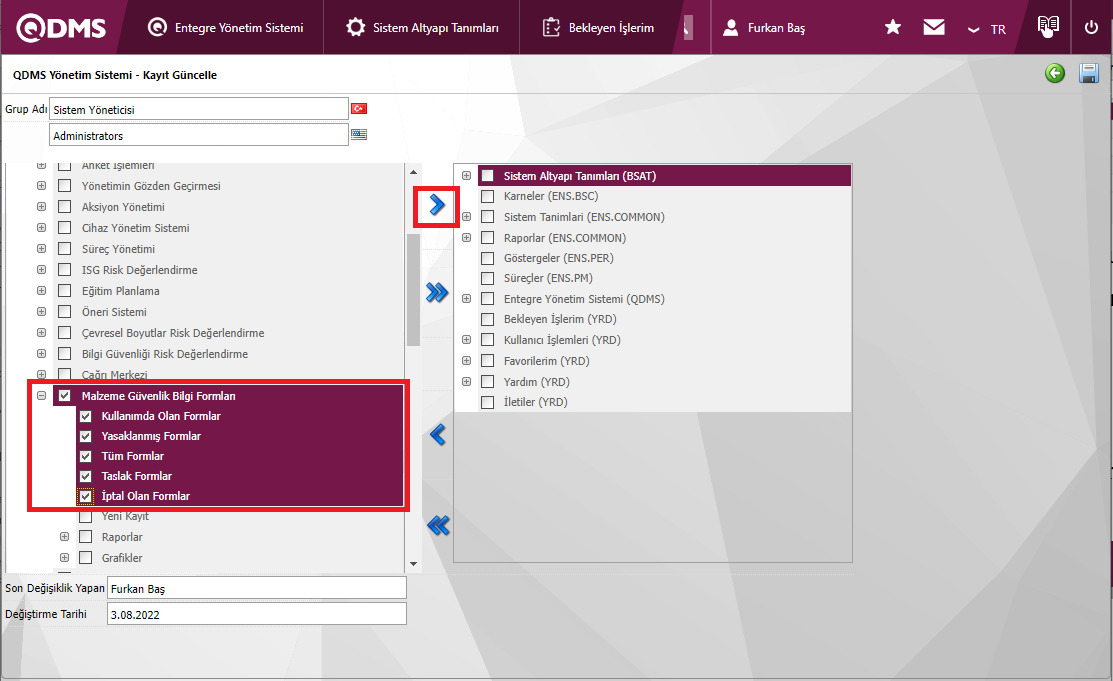1113x681 pixels.
Task: Collapse the Malzeme Güvenlik Bilgi Formları node
Action: tap(41, 396)
